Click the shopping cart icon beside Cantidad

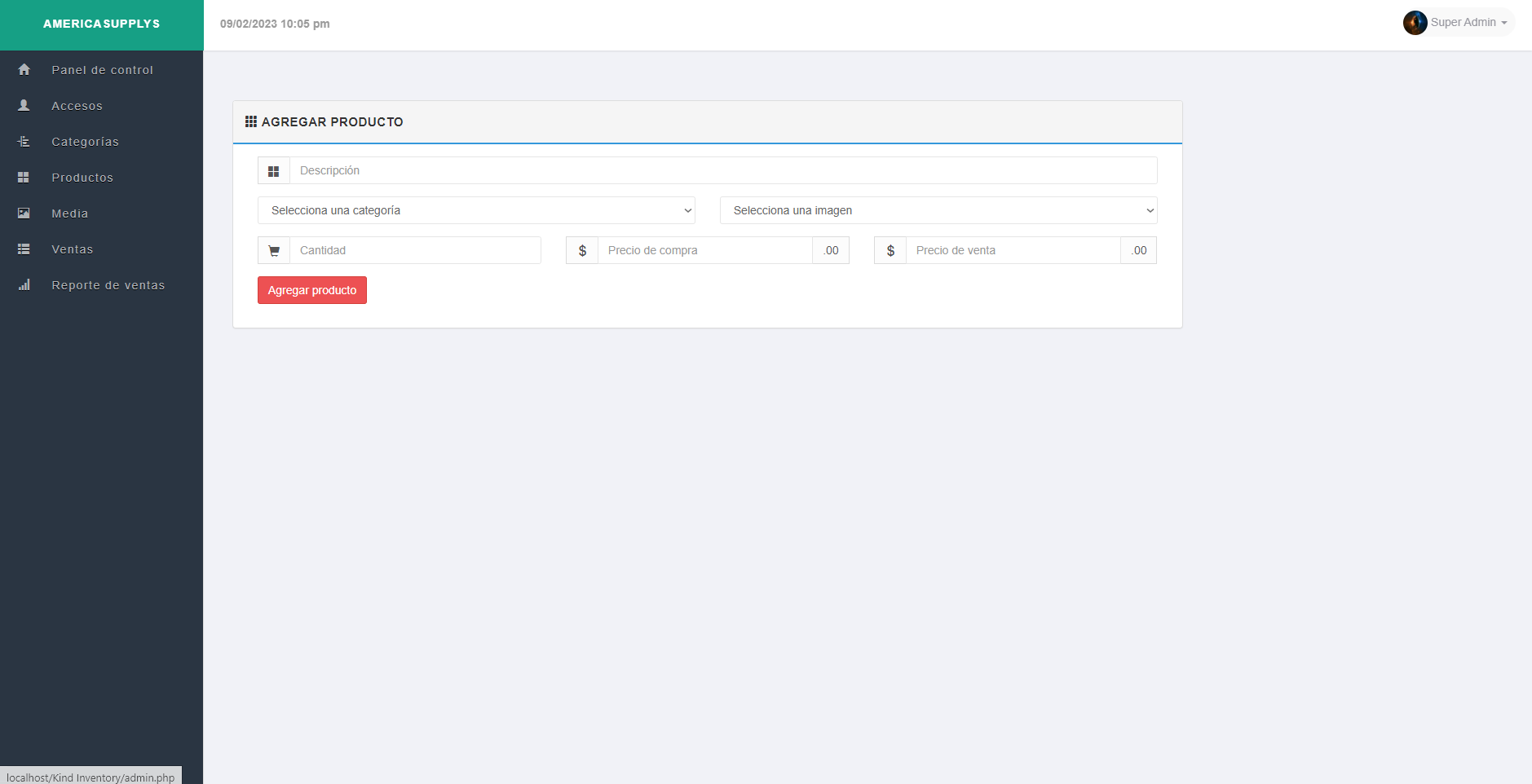click(274, 251)
